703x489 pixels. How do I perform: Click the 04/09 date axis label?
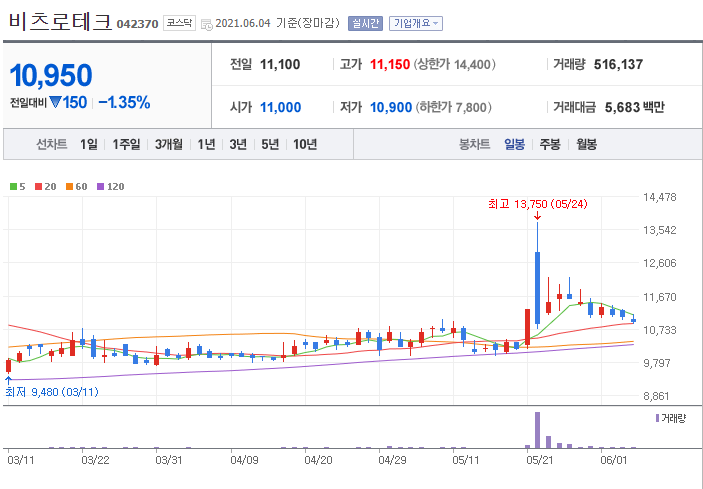244,460
